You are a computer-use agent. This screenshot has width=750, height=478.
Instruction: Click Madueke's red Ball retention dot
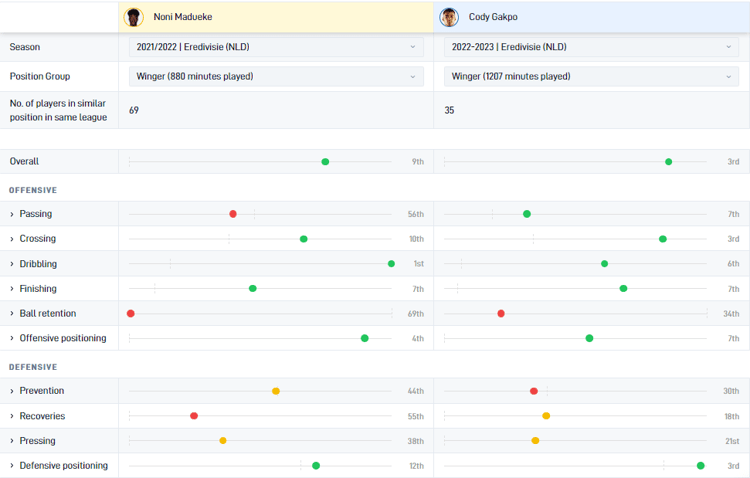point(131,313)
